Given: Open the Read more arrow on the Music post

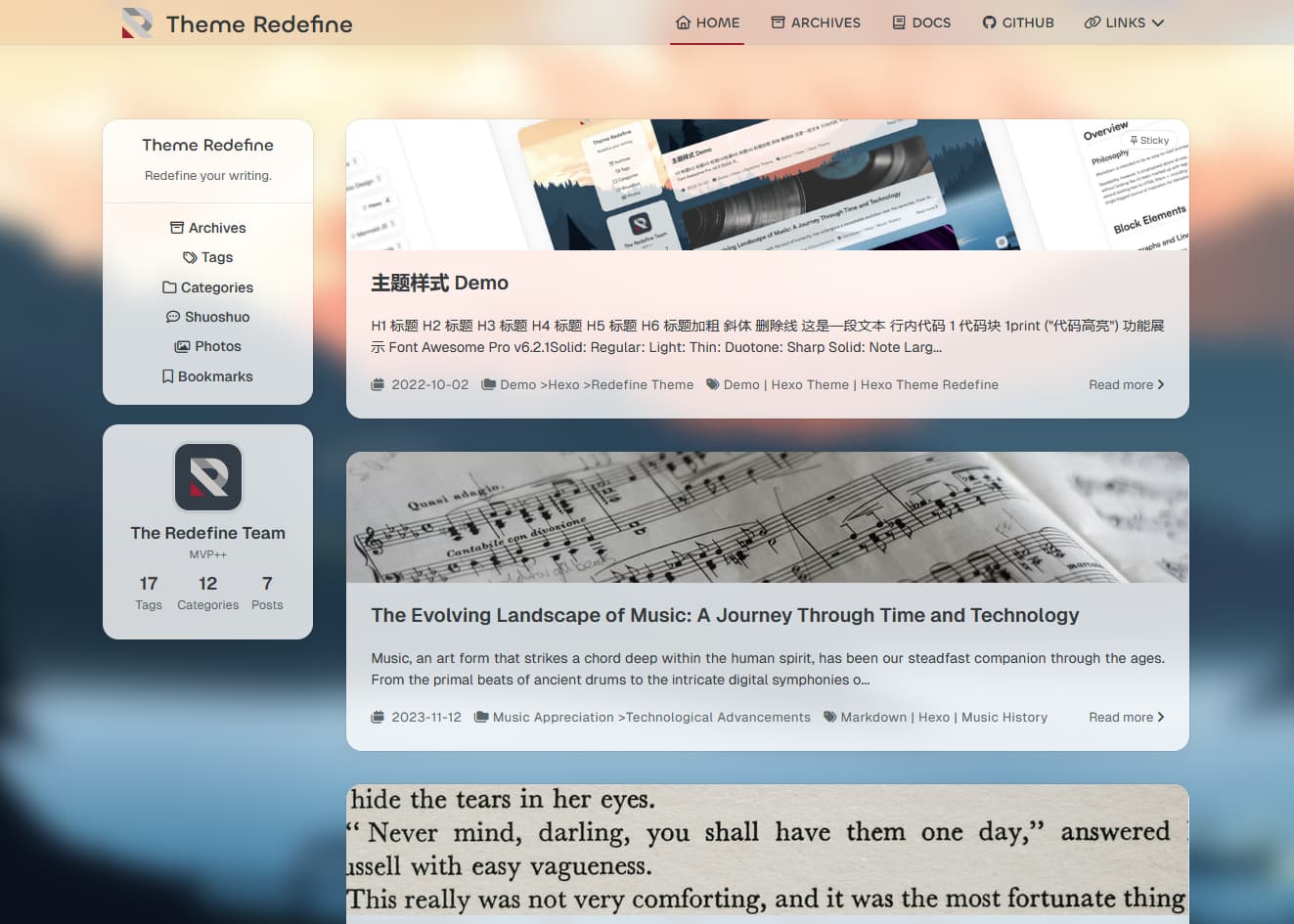Looking at the screenshot, I should (1160, 717).
